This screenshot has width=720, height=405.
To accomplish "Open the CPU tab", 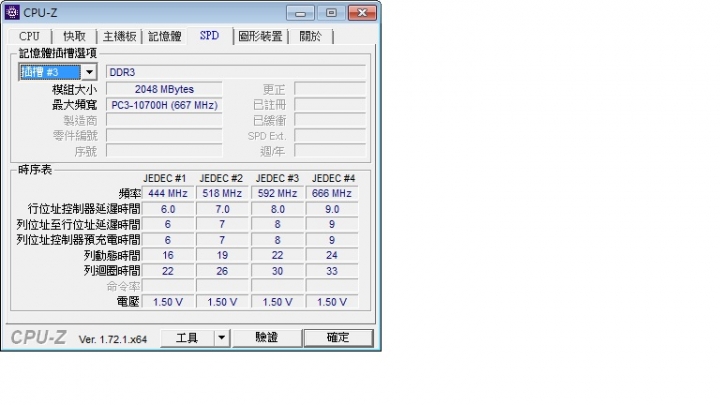I will coord(29,36).
